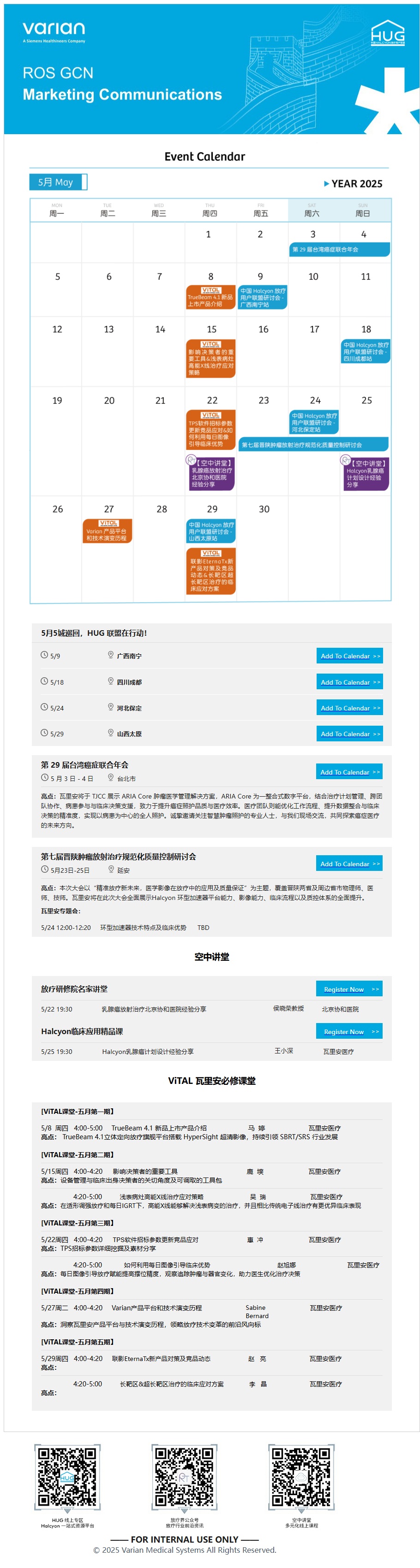Open the HUG线上专区 QR code
Screen dimensions: 420x1568
(67, 1478)
